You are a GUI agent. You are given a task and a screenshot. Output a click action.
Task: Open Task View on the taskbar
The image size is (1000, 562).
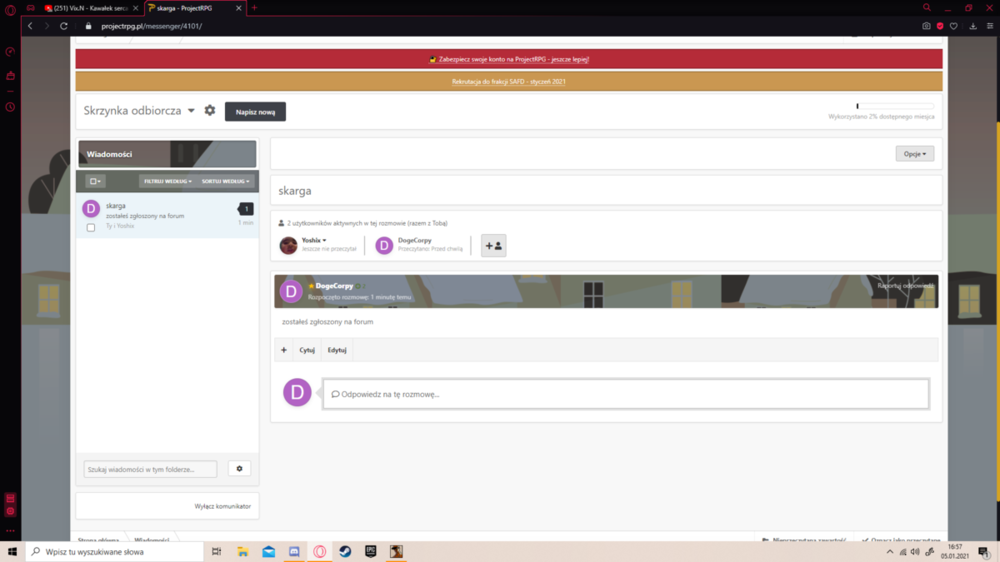tap(216, 552)
